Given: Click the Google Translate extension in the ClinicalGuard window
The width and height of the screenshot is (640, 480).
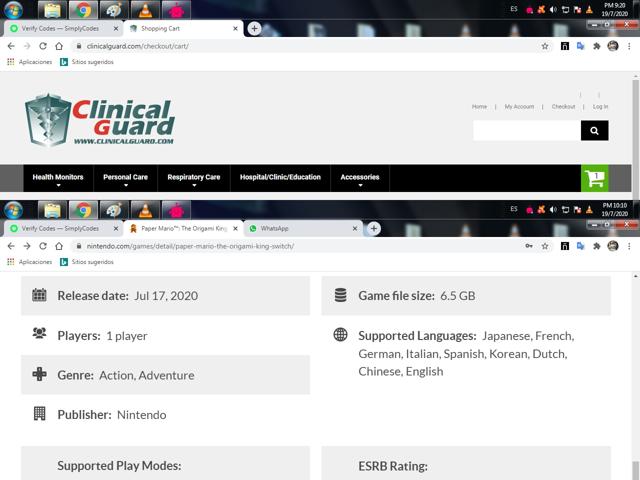Looking at the screenshot, I should click(x=580, y=46).
